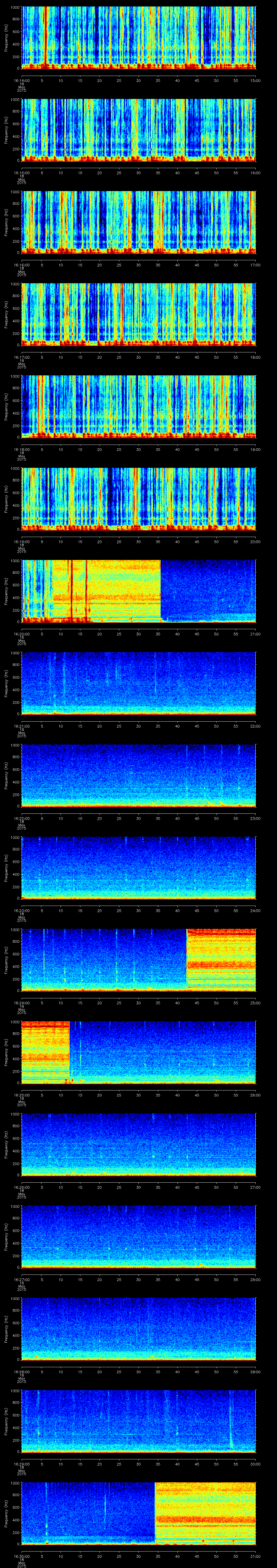Click the yellow broadband noise block in the 16:20:00 spectrogram
This screenshot has width=277, height=1568.
point(107,590)
